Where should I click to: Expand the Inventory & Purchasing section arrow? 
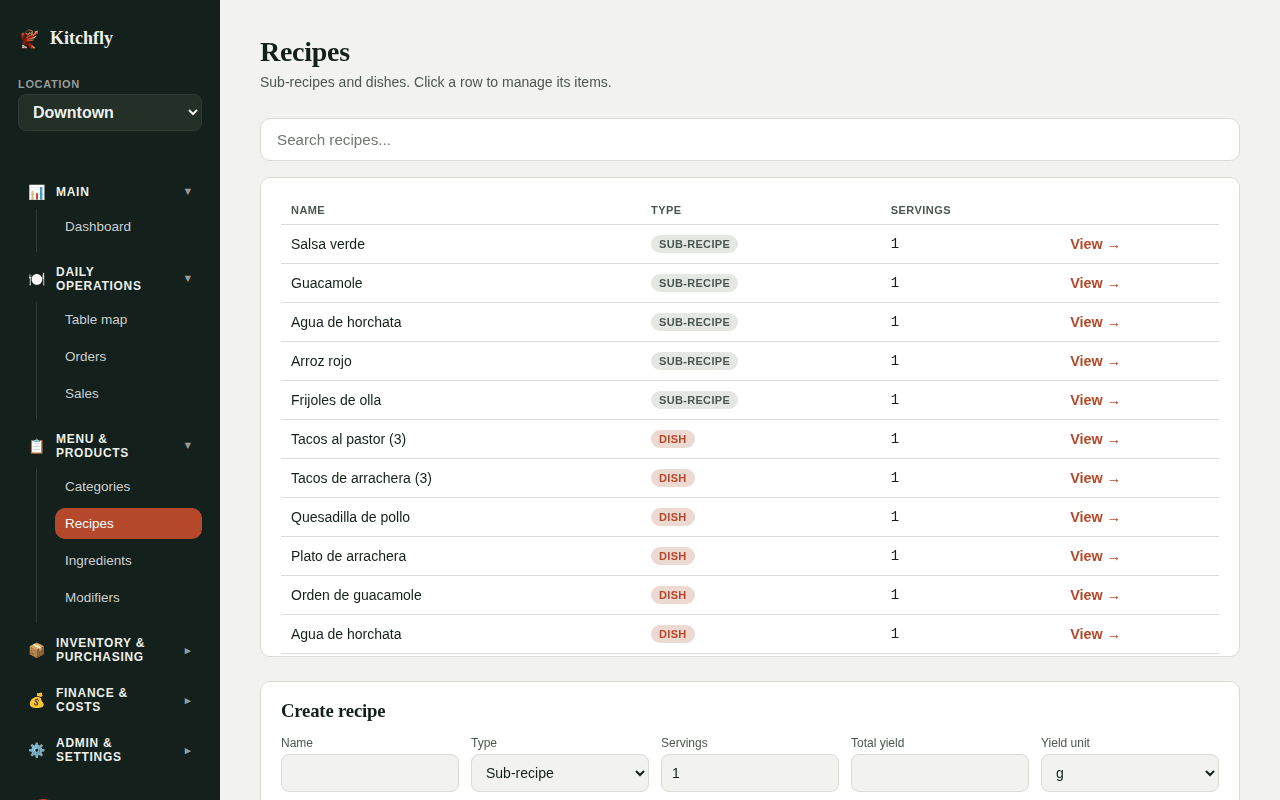click(x=188, y=650)
